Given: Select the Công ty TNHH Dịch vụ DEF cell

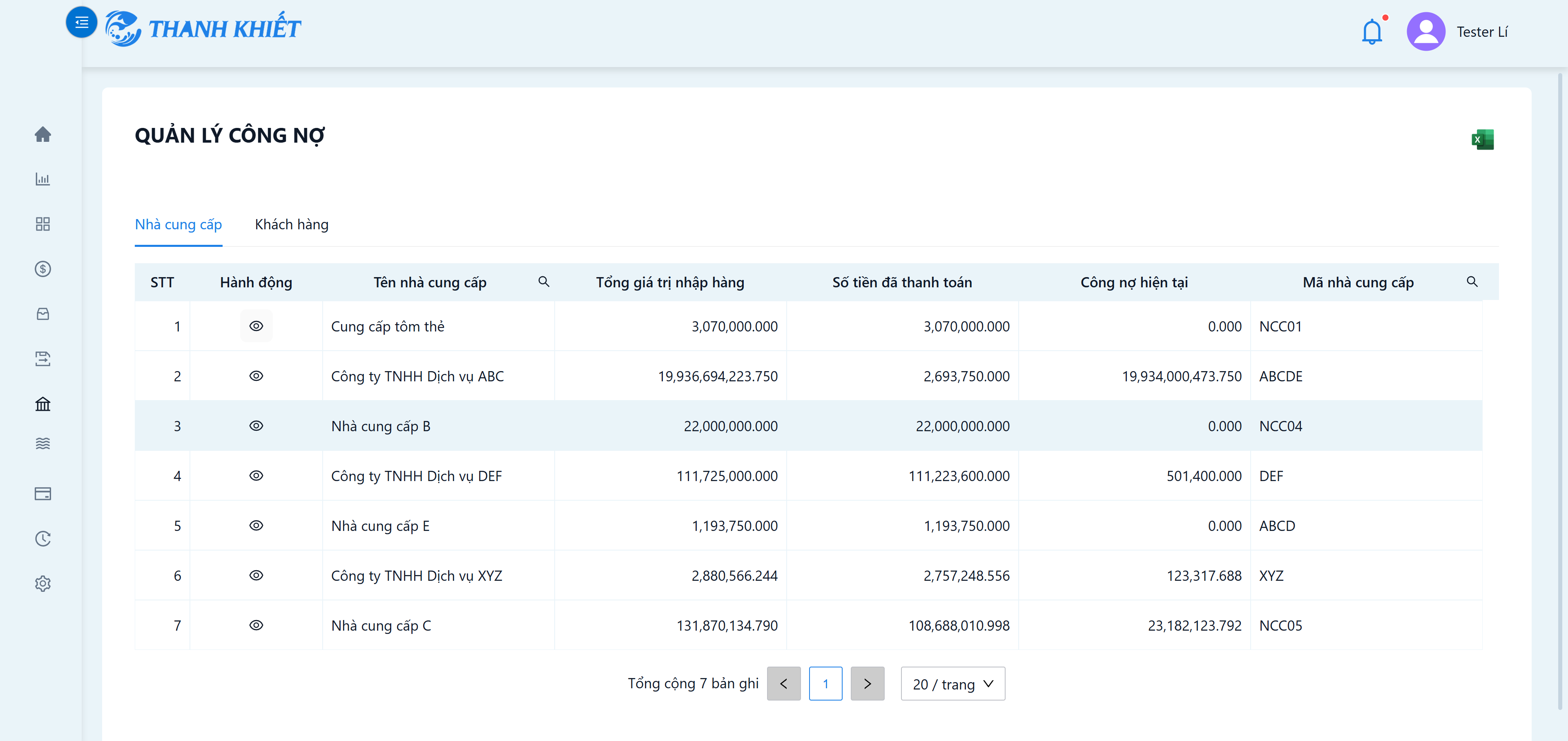Looking at the screenshot, I should 438,476.
